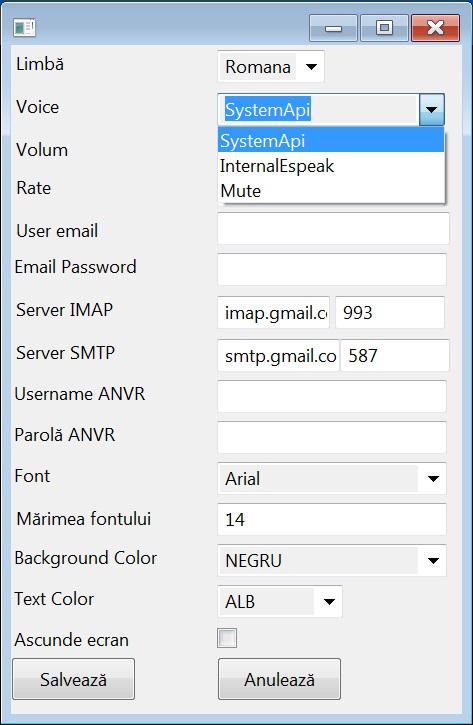Toggle the Ascunde ecran checkbox

tap(227, 638)
